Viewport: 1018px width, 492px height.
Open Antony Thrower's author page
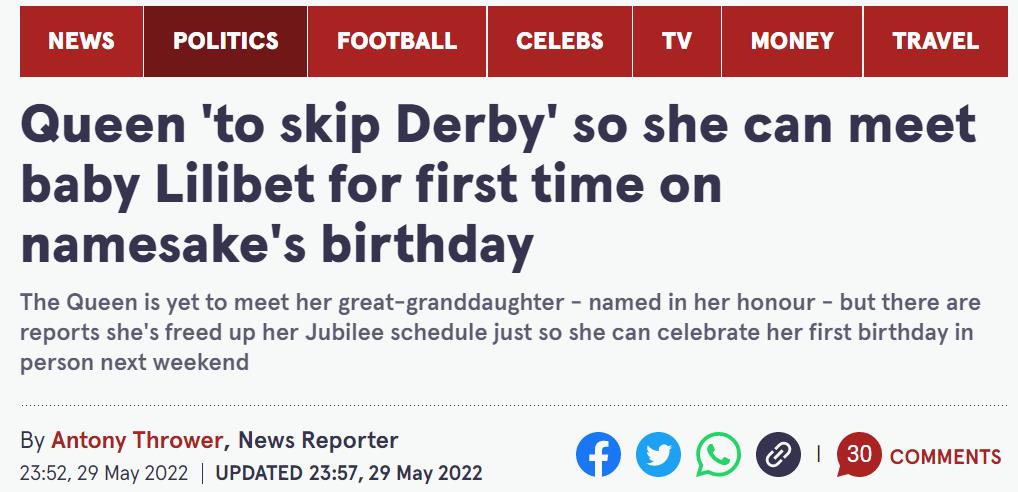(138, 440)
